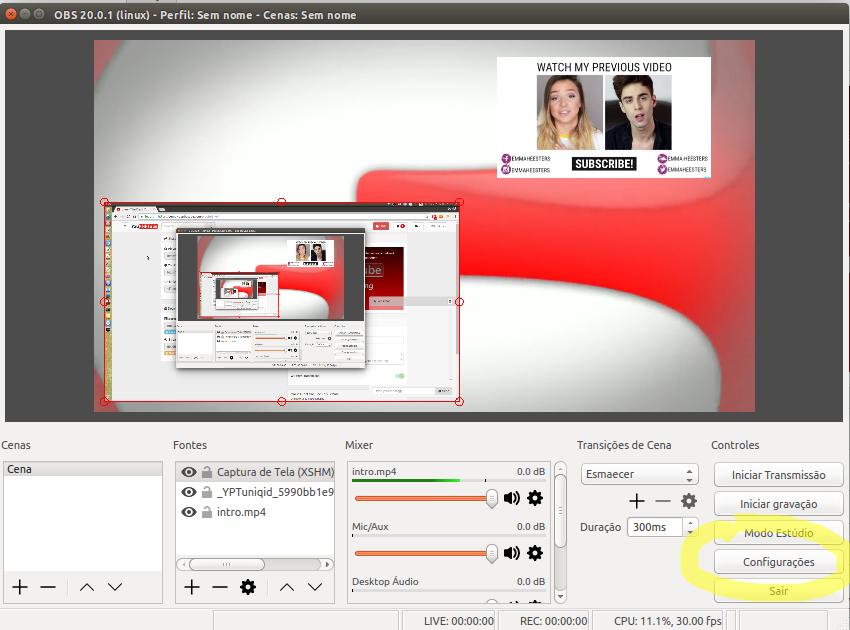
Task: Open intro.mp4 mixer channel settings gear
Action: click(535, 498)
